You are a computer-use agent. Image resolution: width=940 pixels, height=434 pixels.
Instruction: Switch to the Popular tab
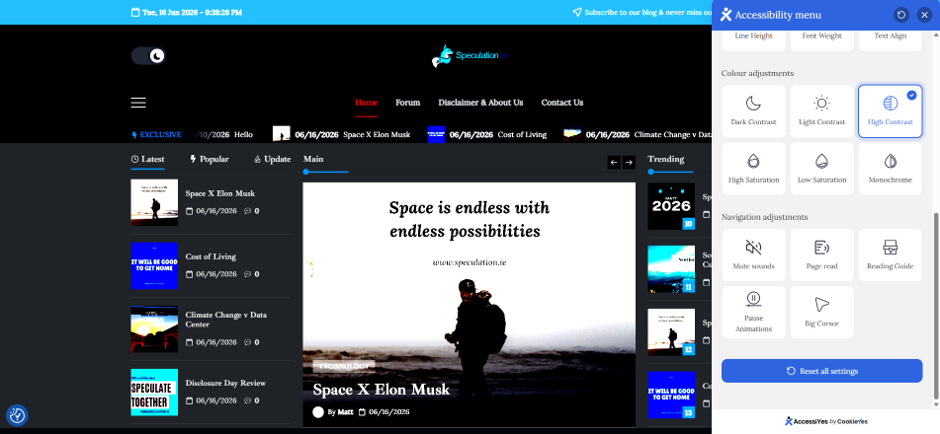click(209, 159)
